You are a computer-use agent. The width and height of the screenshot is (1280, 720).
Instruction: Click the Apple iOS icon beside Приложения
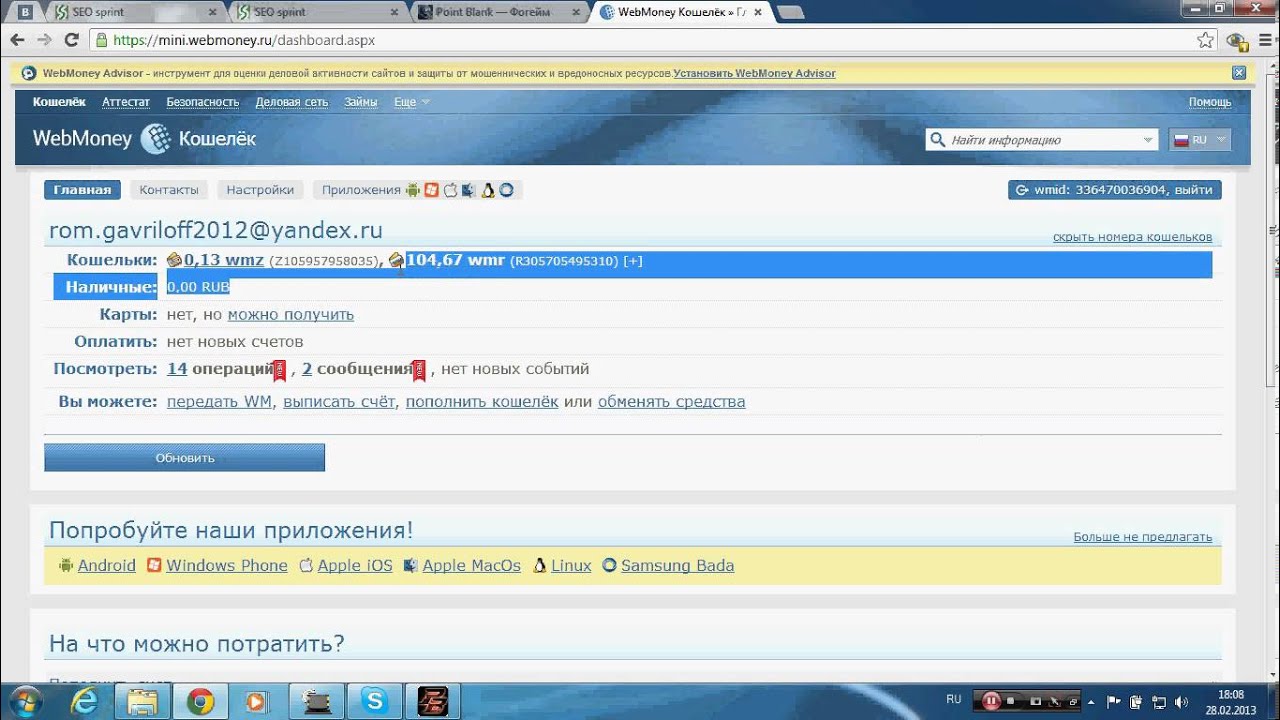pyautogui.click(x=450, y=190)
